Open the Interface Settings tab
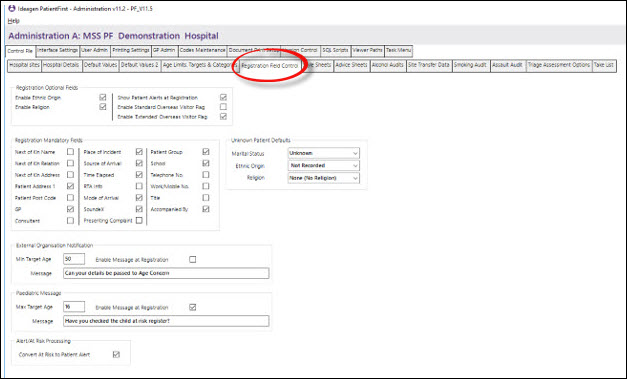 [58, 51]
